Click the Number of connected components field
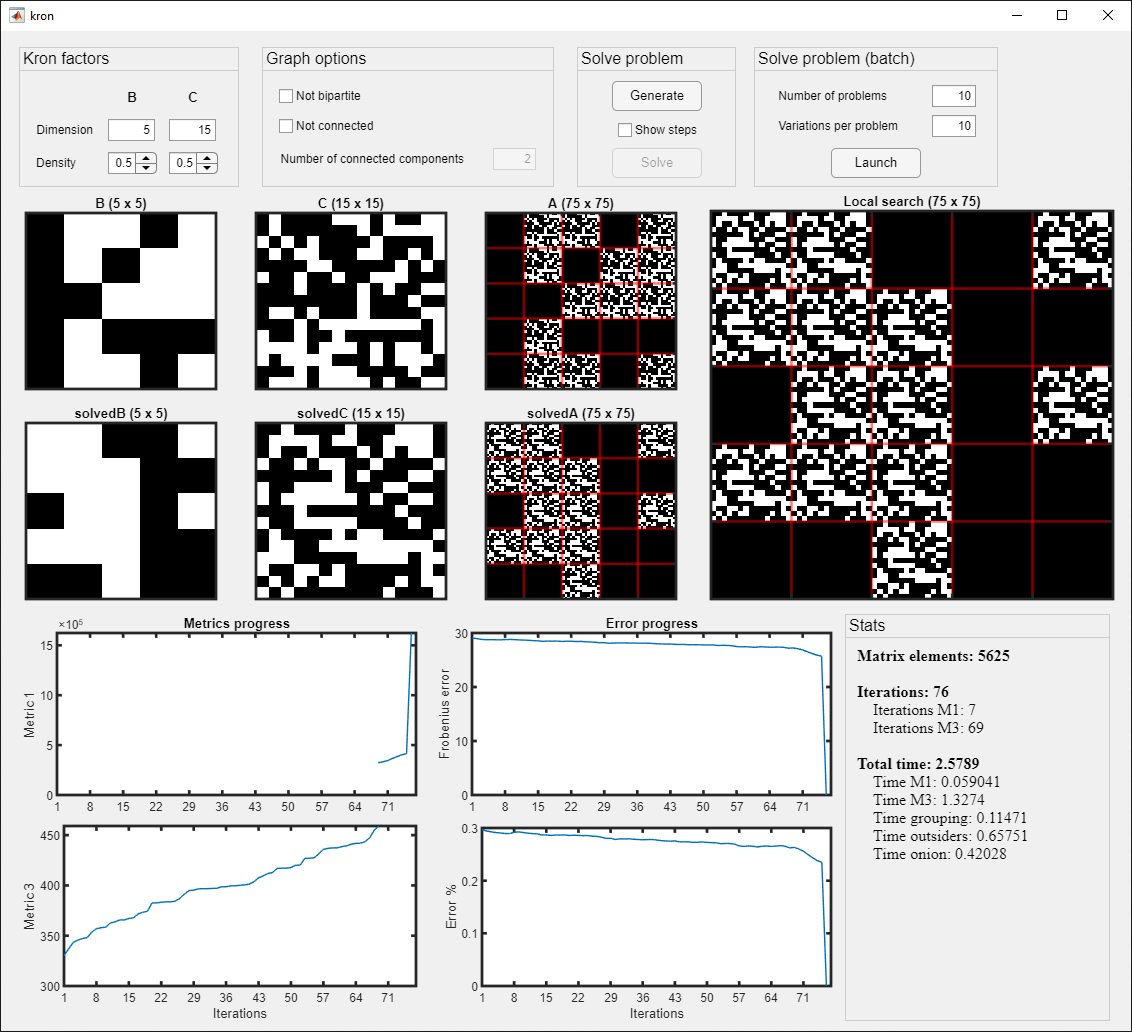The image size is (1132, 1032). click(x=514, y=159)
